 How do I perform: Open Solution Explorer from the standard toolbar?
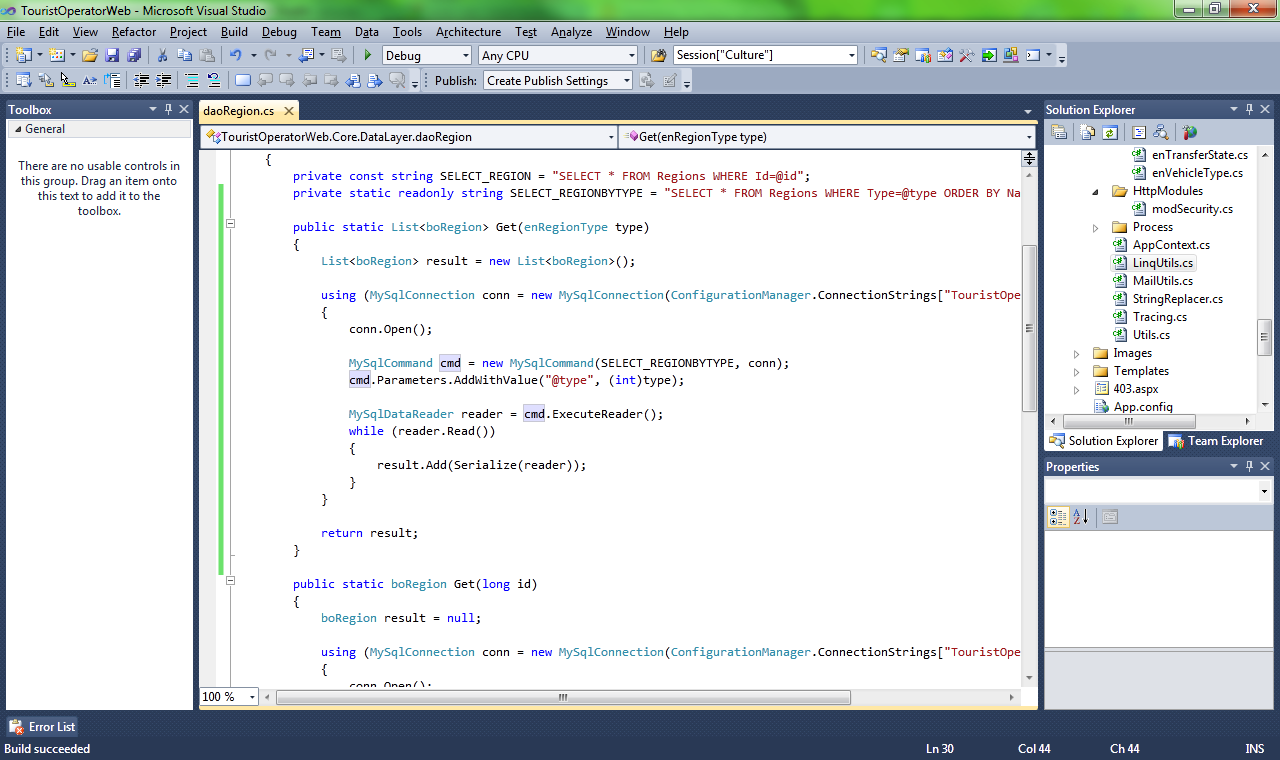[879, 55]
